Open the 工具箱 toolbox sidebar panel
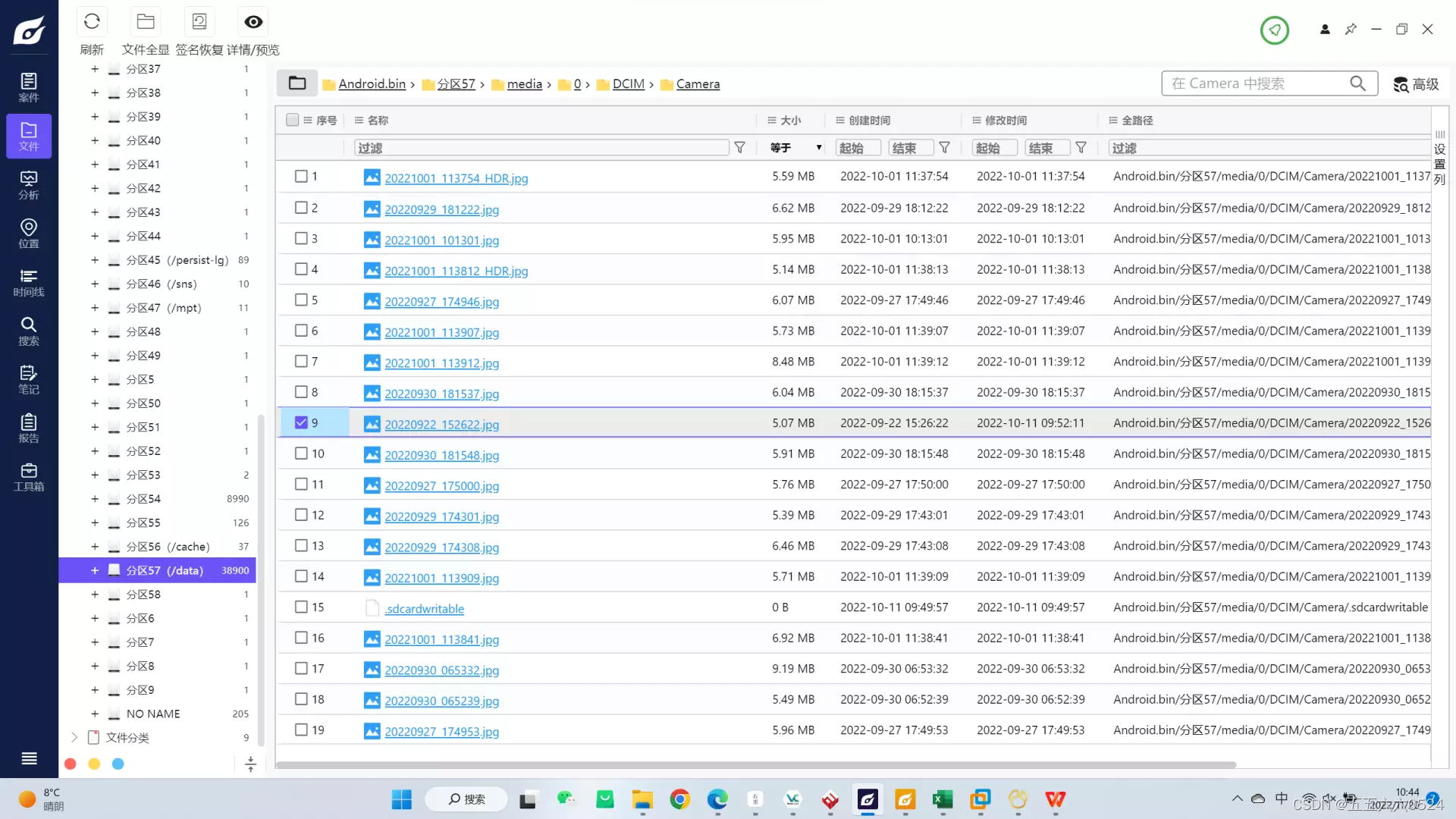The width and height of the screenshot is (1456, 819). [29, 477]
